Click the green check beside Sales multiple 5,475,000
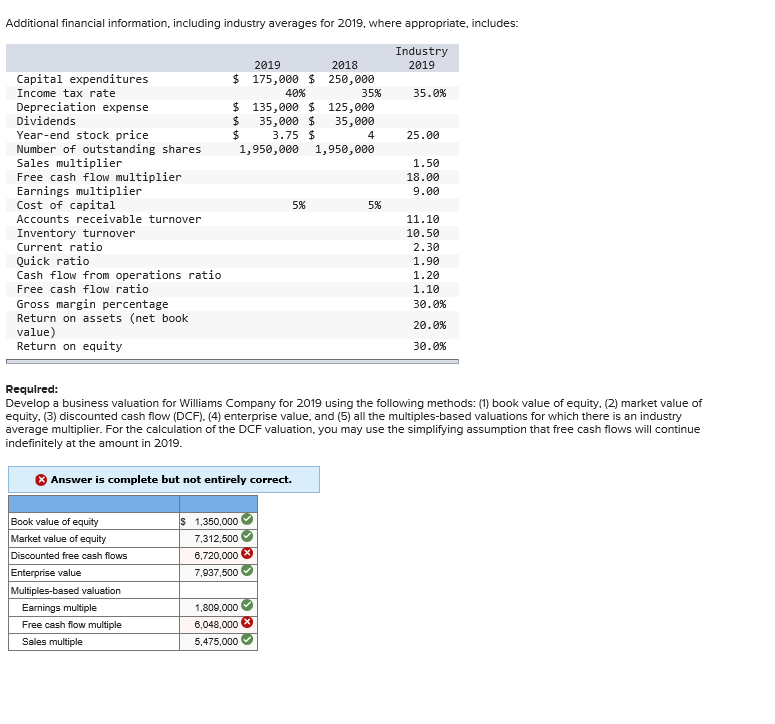The image size is (775, 724). click(x=247, y=639)
